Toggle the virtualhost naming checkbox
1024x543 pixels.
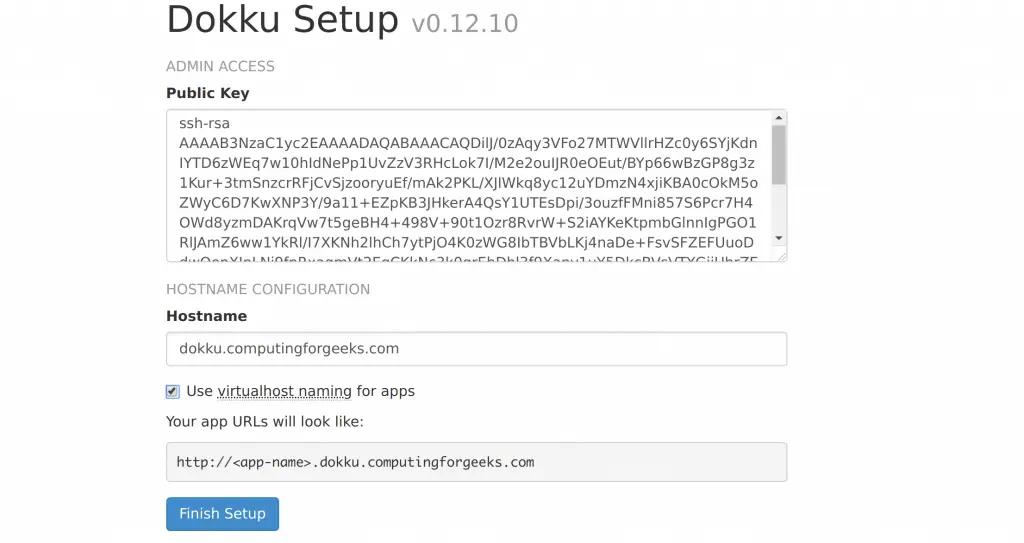click(172, 391)
